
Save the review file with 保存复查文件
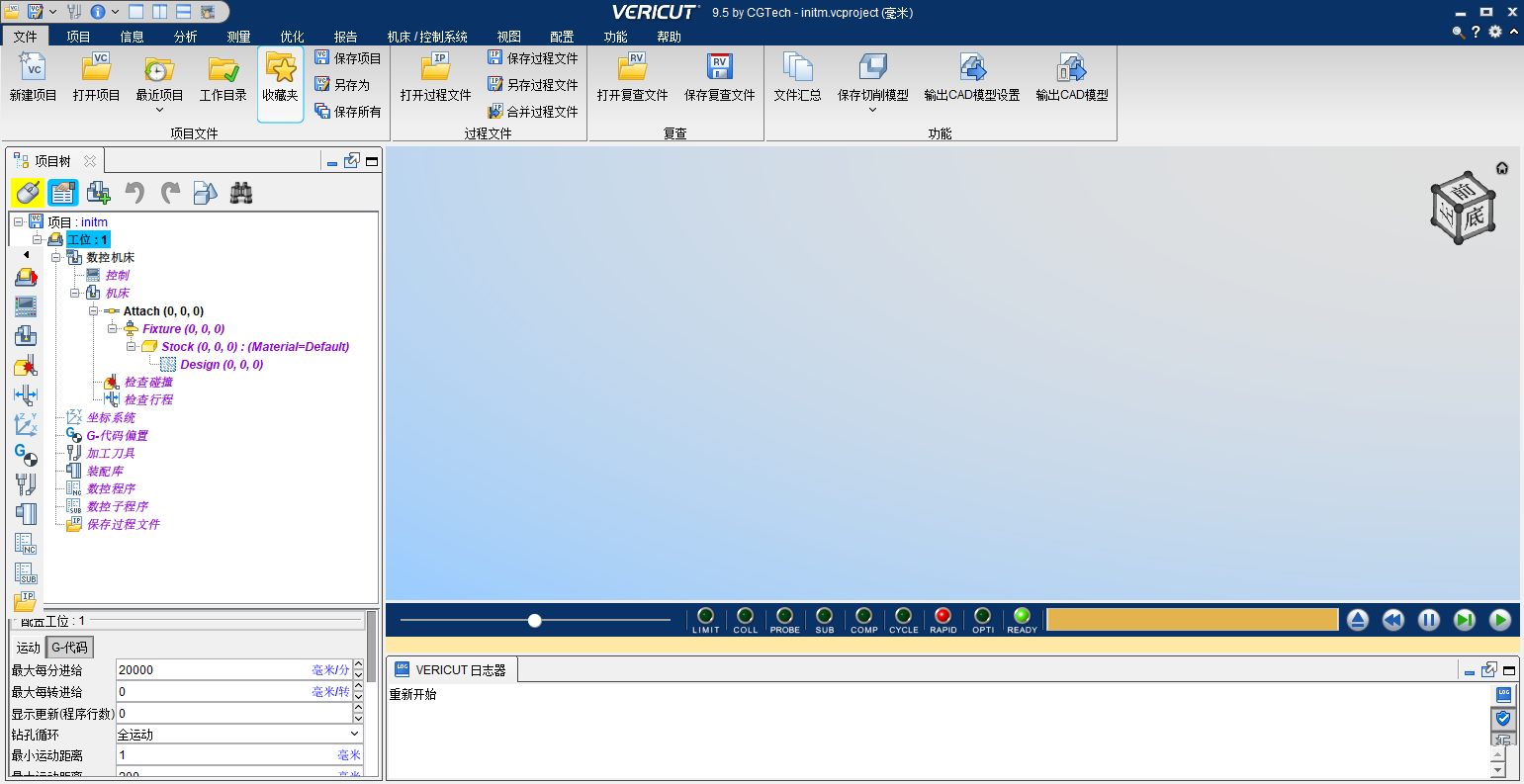720,77
